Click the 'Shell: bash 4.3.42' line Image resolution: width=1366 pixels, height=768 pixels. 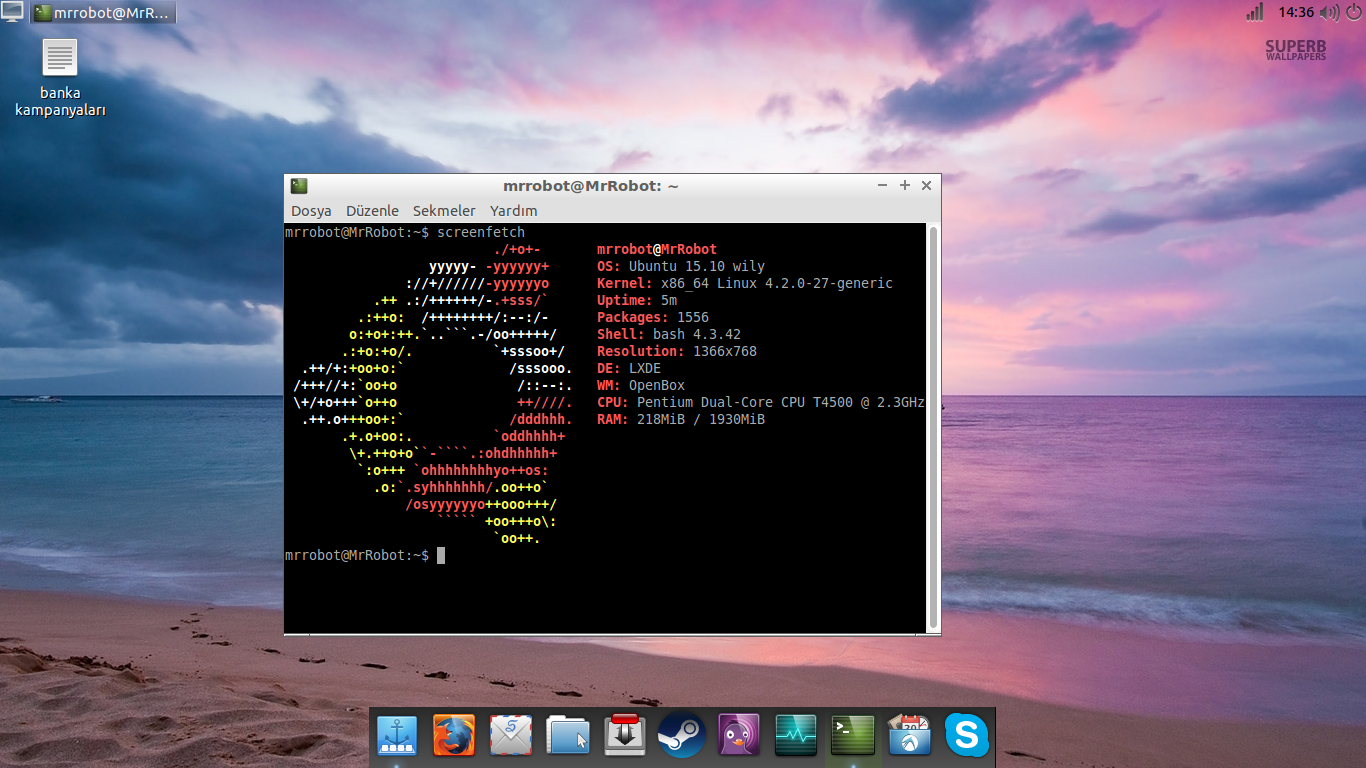[x=669, y=335]
